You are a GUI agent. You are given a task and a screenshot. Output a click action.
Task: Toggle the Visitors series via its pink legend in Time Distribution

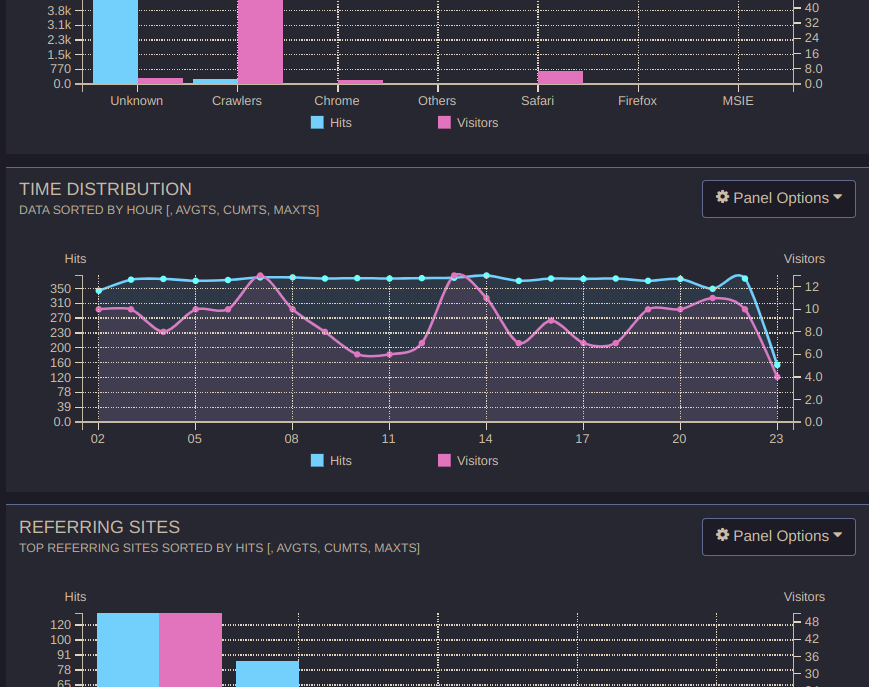pos(443,460)
